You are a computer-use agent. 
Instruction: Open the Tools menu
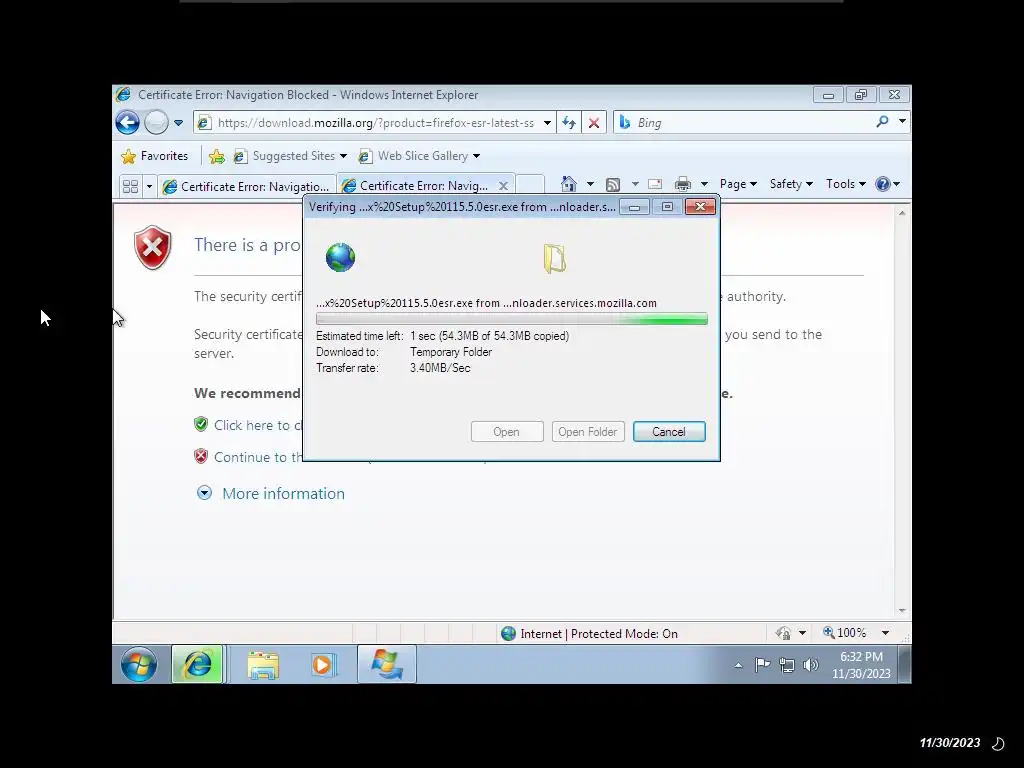[846, 184]
